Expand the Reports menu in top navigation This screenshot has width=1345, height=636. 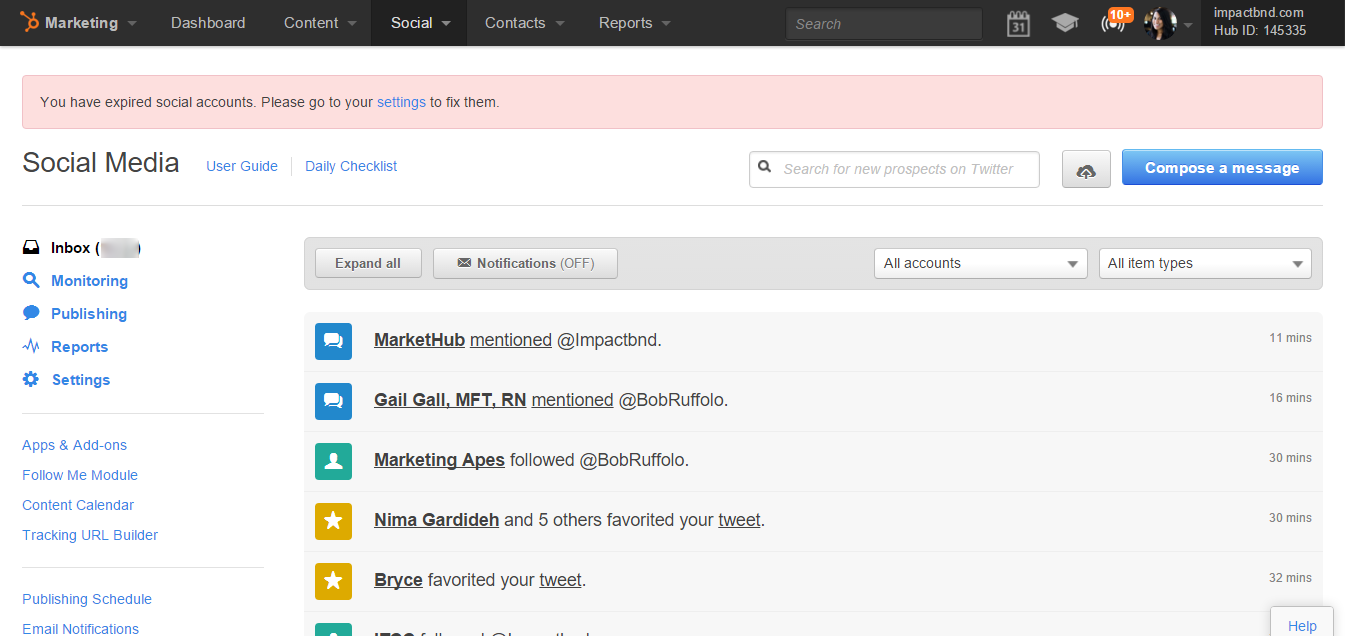[635, 22]
